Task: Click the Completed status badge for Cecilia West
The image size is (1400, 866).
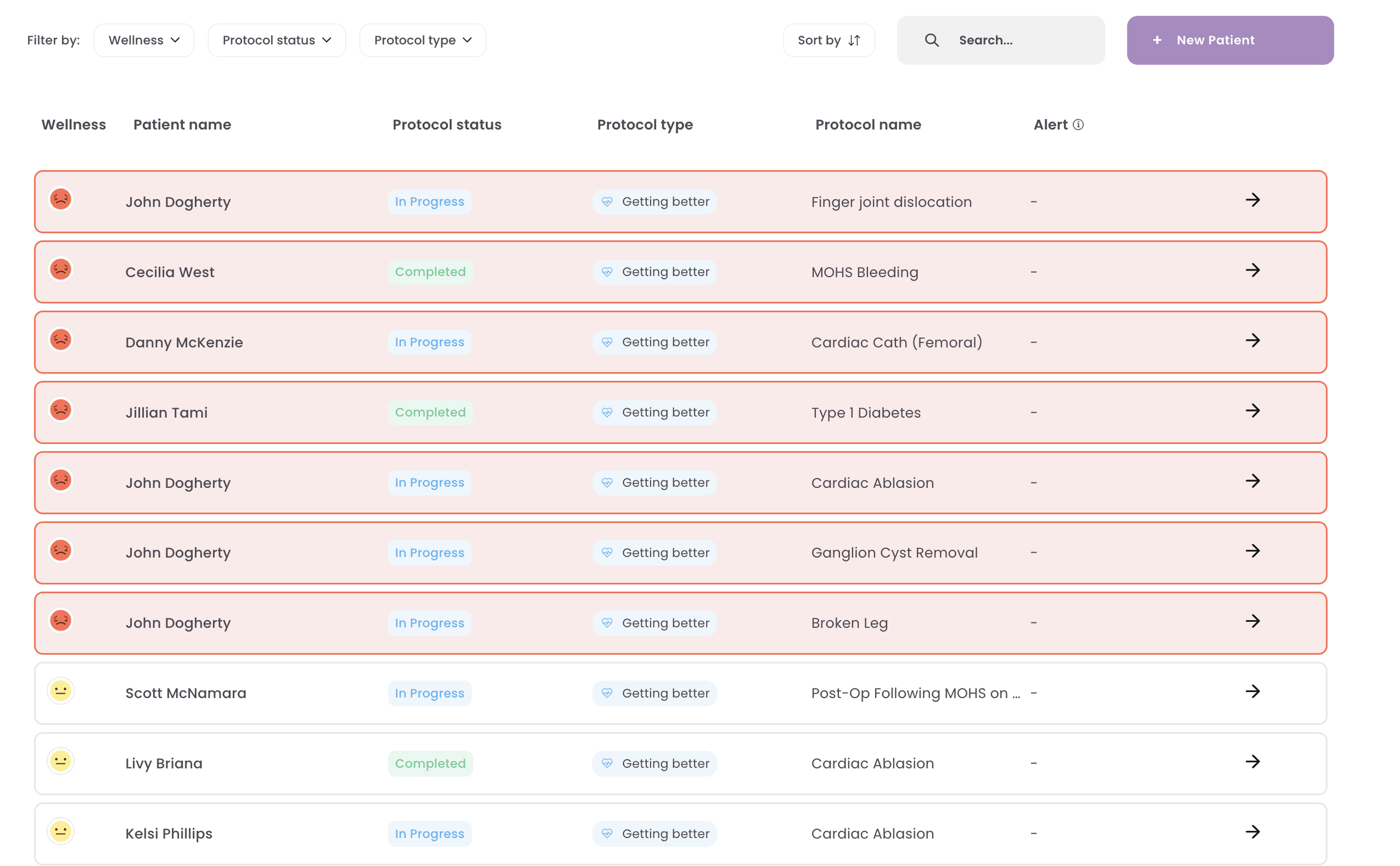Action: click(x=430, y=272)
